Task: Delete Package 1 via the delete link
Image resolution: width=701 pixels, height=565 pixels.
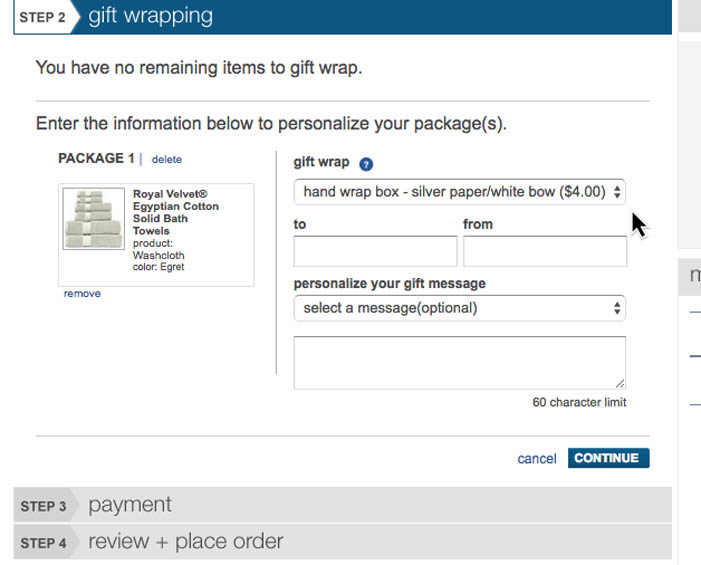Action: 167,159
